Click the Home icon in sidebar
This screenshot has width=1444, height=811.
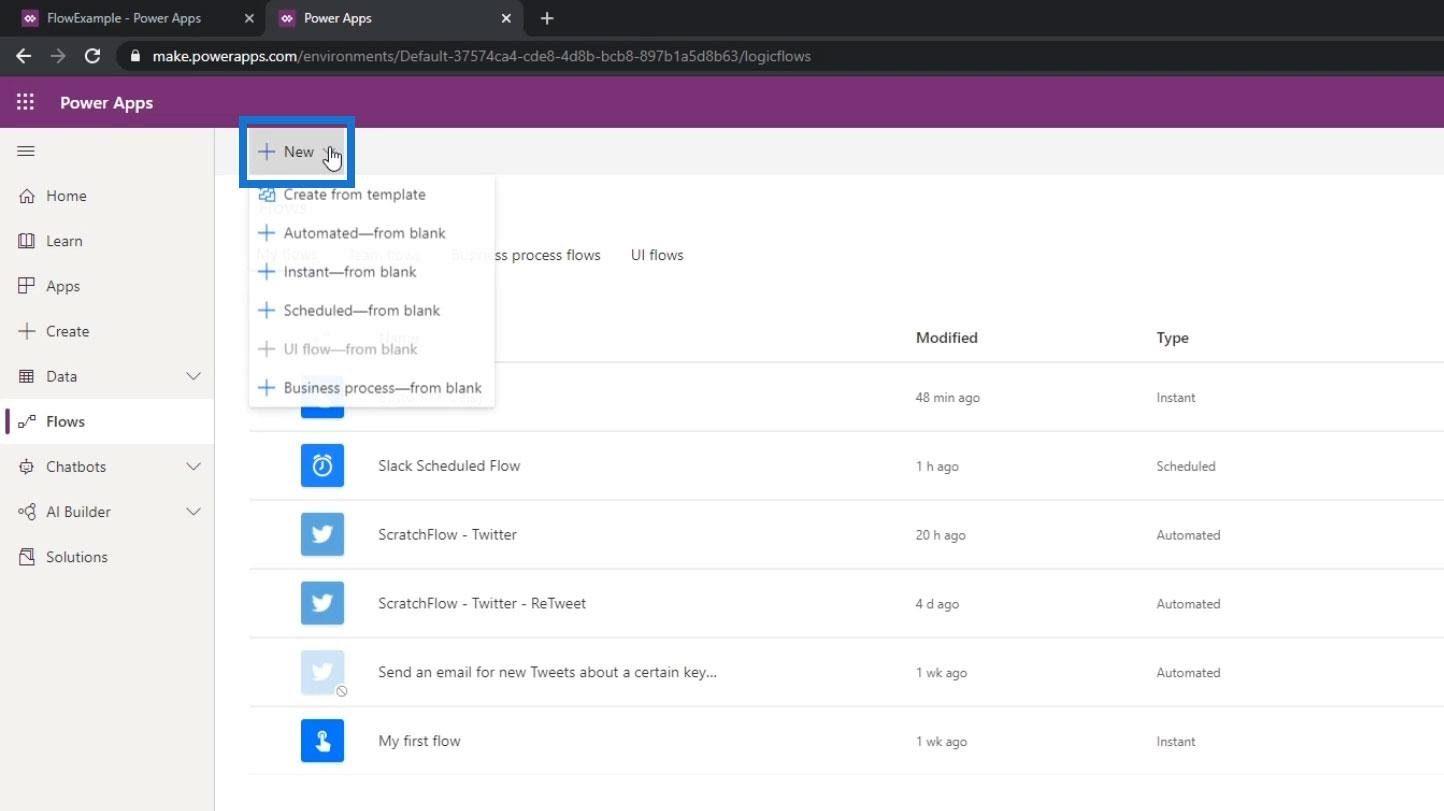(27, 196)
